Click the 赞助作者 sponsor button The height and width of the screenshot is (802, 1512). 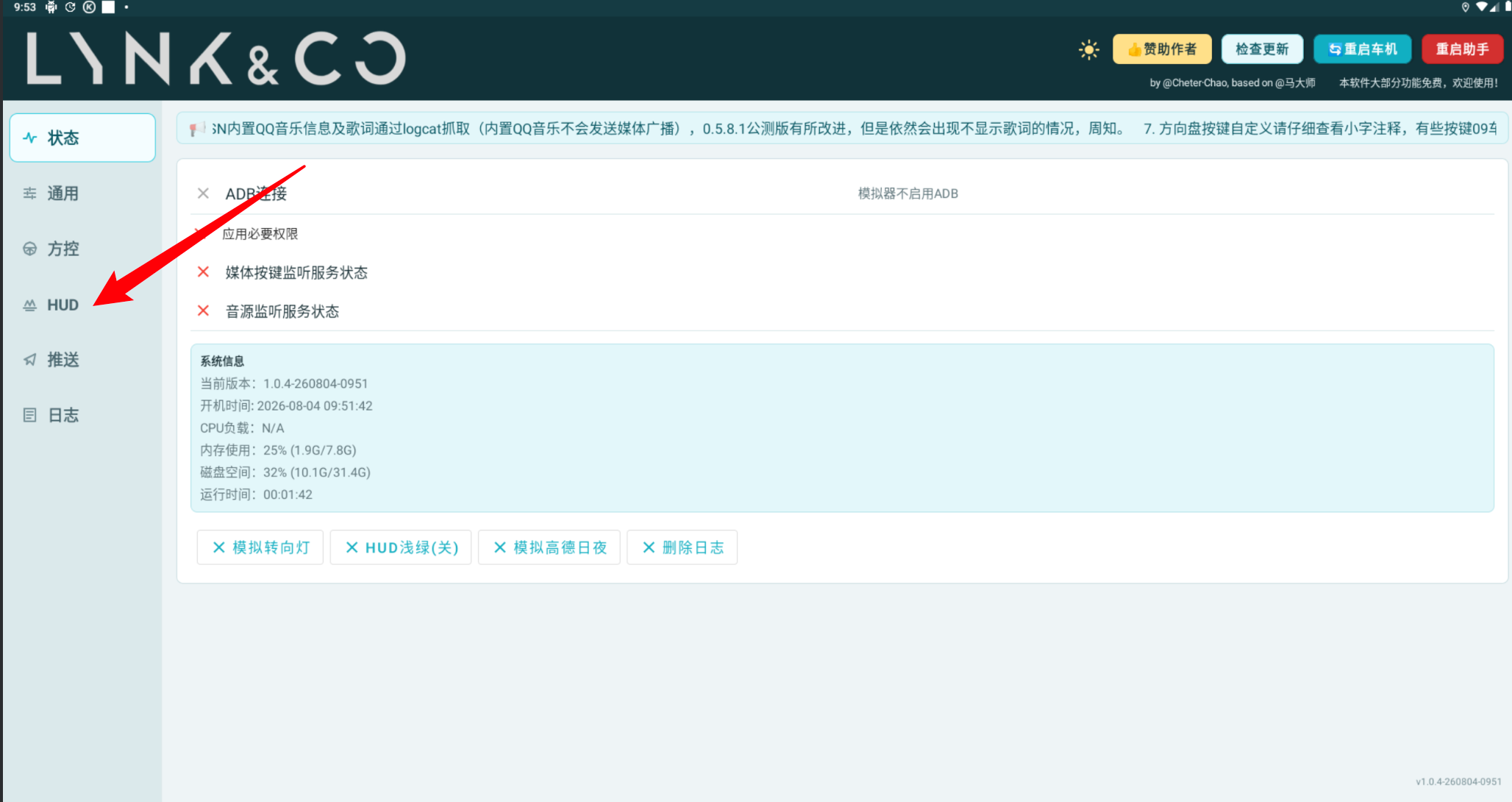1162,49
